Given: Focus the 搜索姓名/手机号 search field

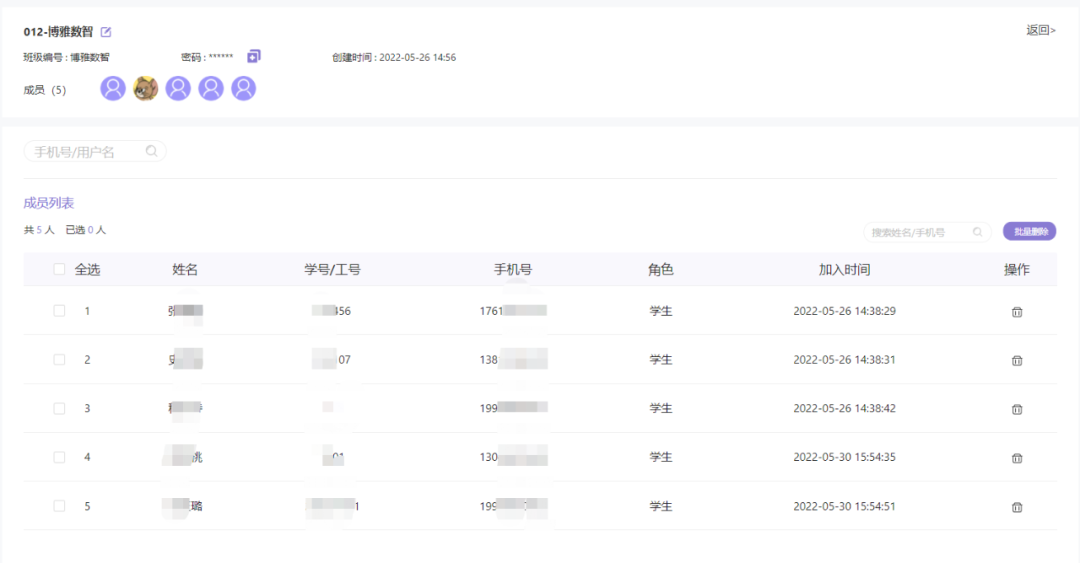Looking at the screenshot, I should tap(927, 232).
